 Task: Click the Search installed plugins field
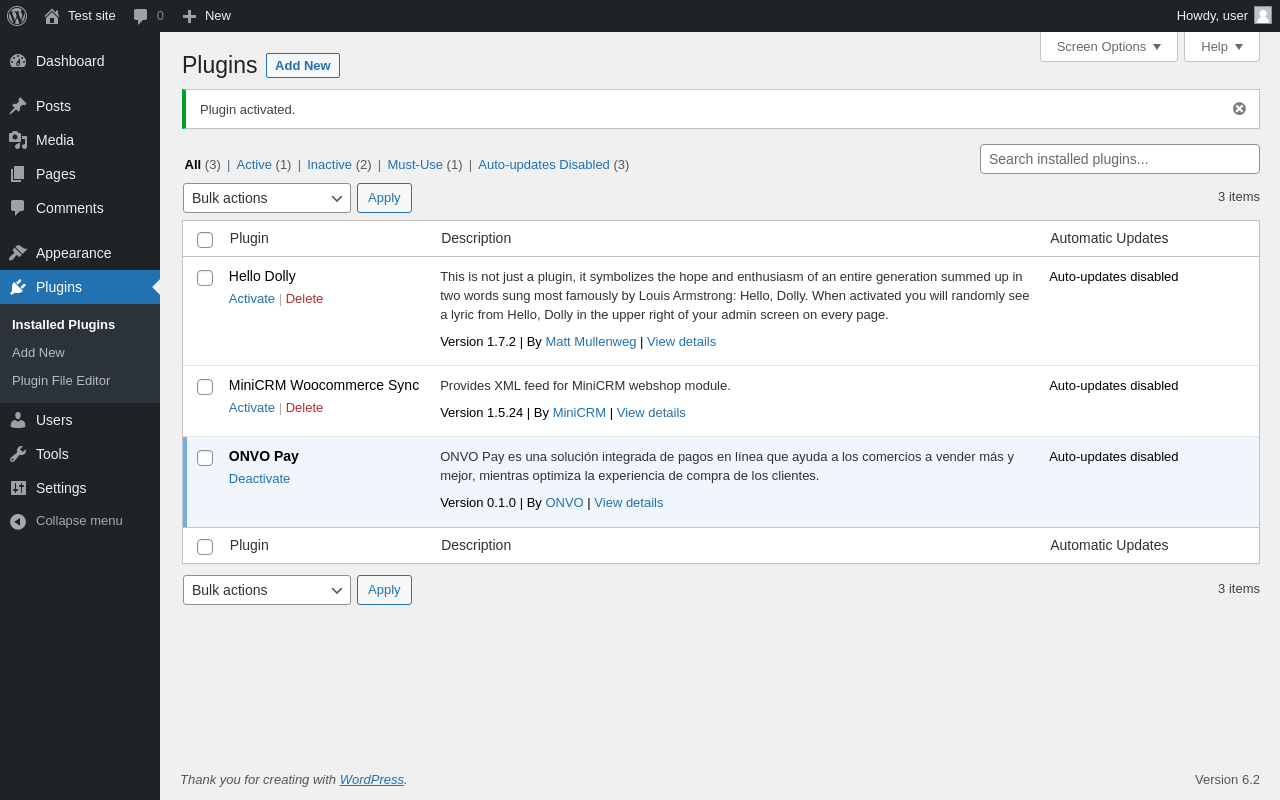(x=1119, y=159)
